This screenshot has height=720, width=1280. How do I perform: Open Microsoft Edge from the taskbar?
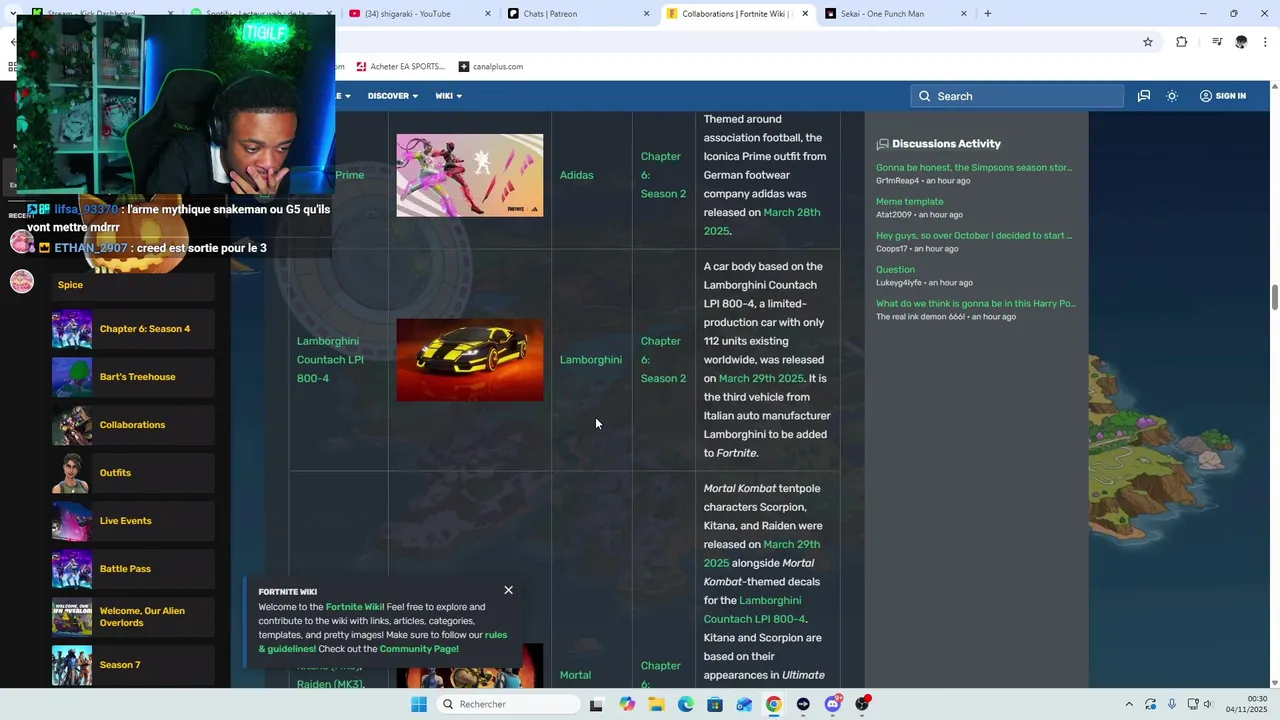pyautogui.click(x=686, y=704)
